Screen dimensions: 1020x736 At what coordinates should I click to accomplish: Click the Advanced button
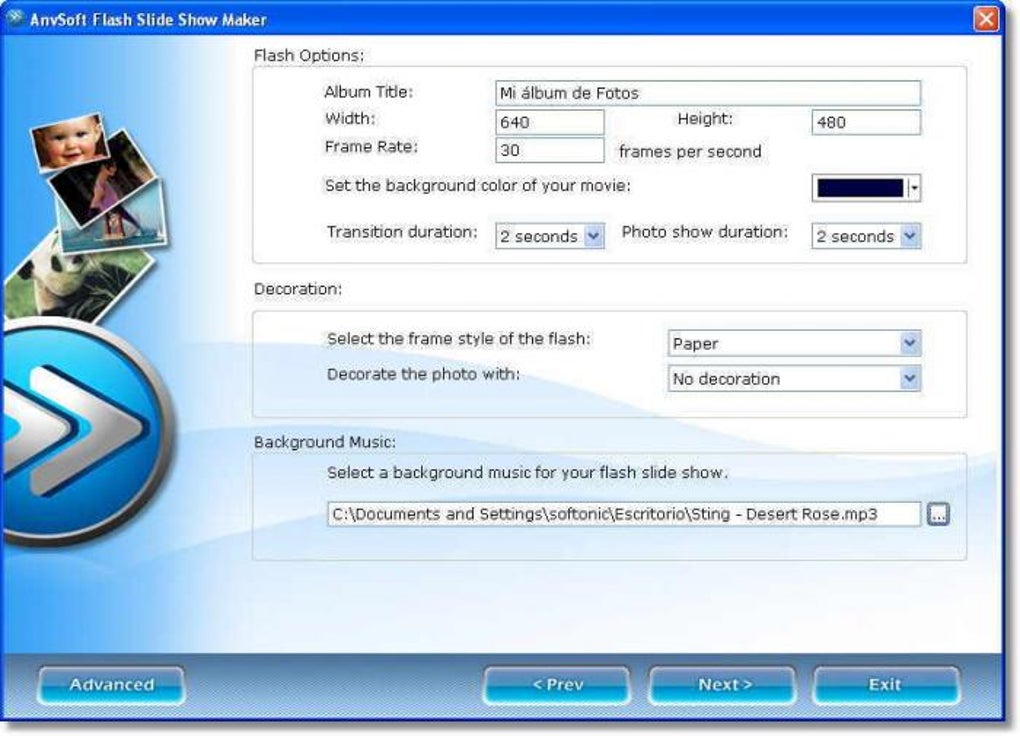[x=110, y=685]
